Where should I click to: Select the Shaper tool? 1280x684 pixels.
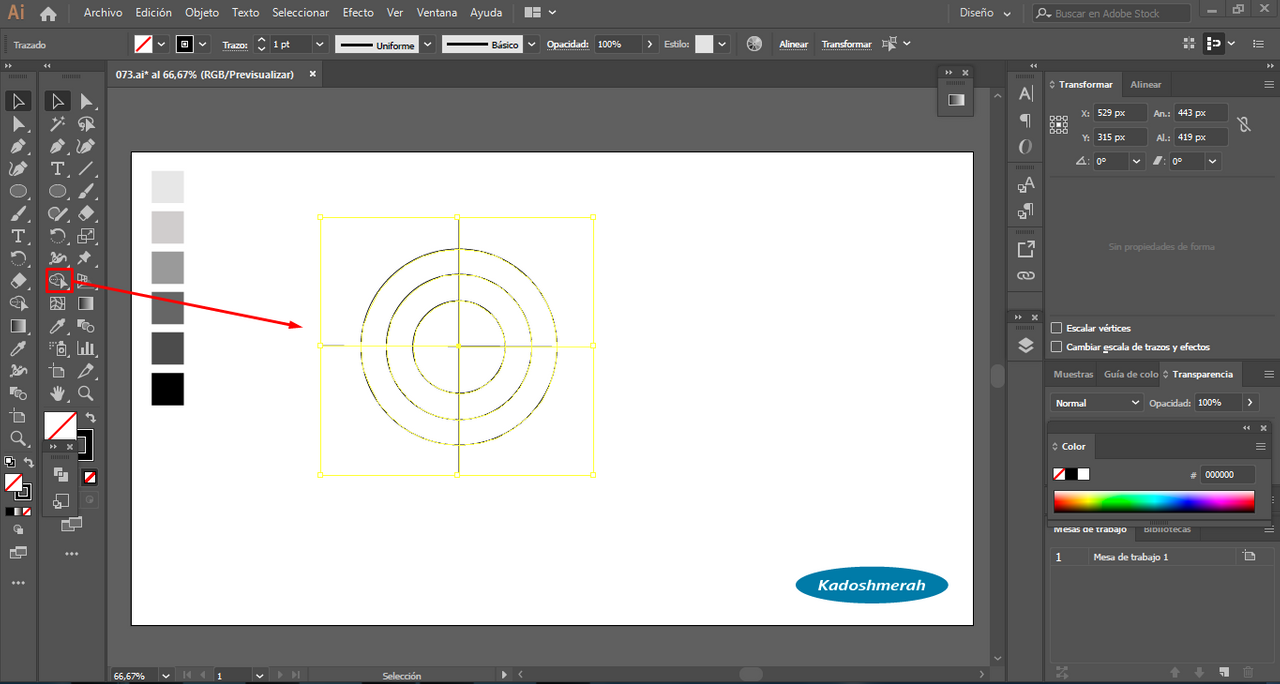point(58,214)
